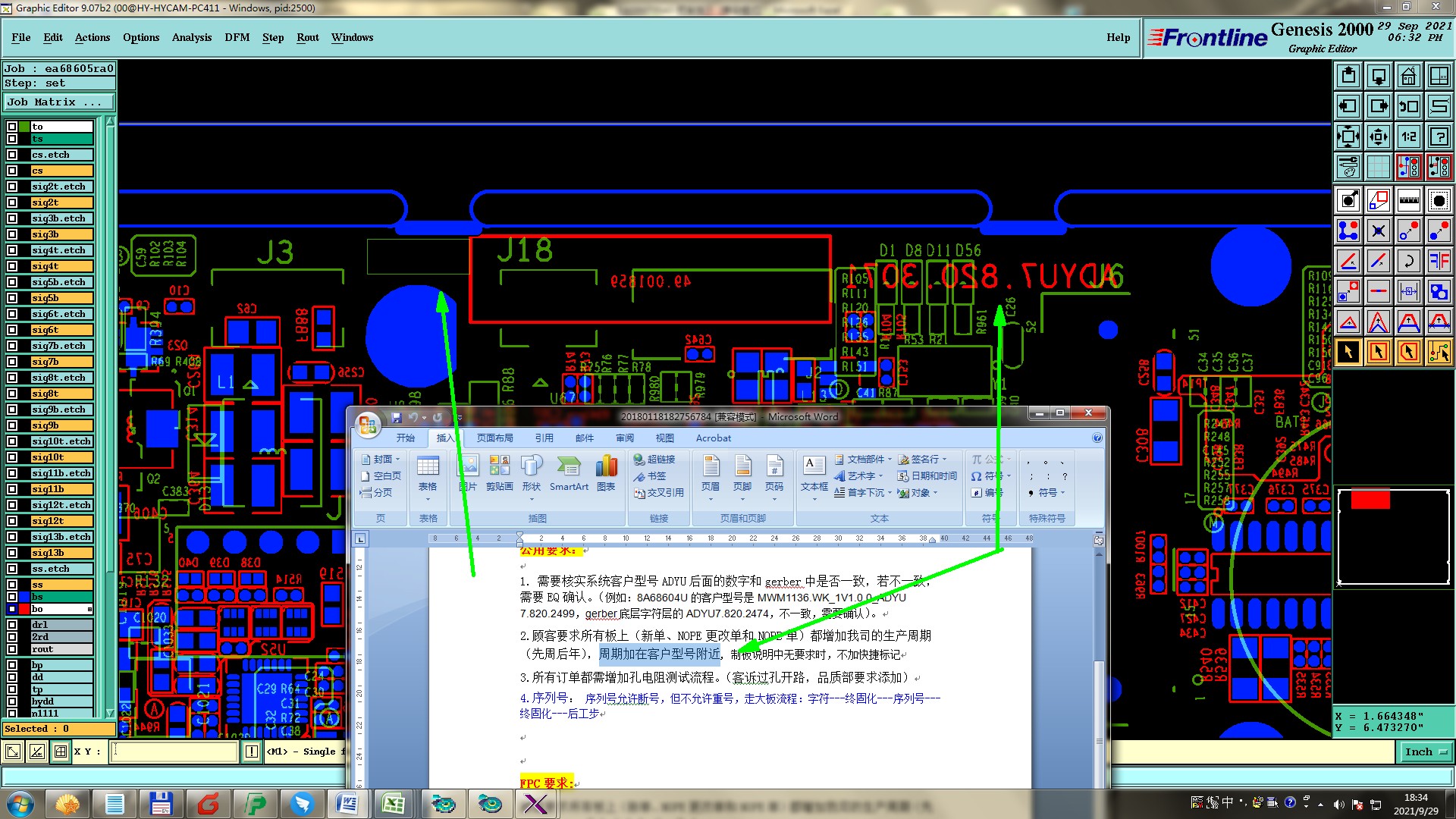The width and height of the screenshot is (1456, 819).
Task: Open the Inch units dropdown
Action: 1426,752
